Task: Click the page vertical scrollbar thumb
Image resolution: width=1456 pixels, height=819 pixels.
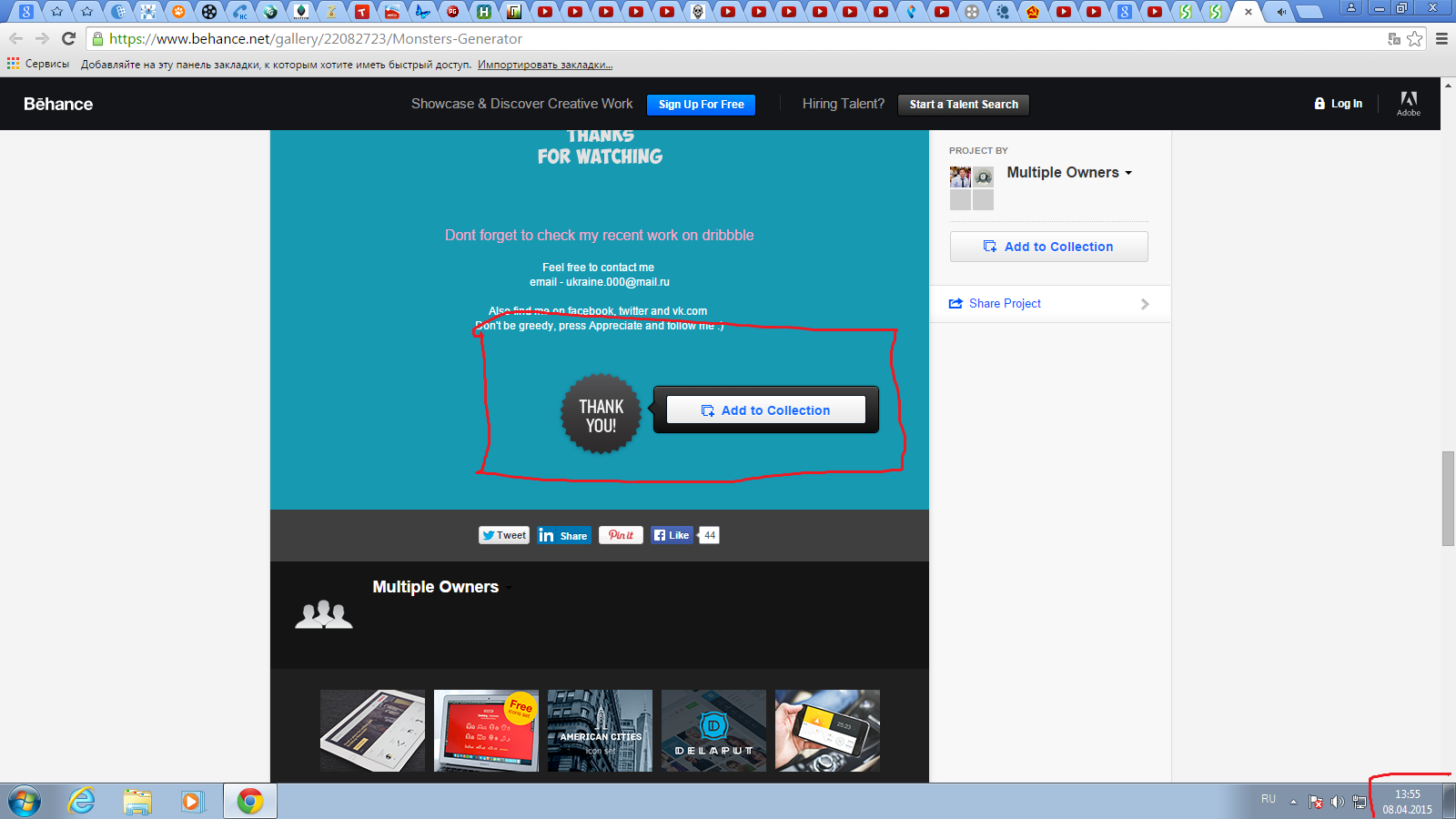Action: [1448, 499]
